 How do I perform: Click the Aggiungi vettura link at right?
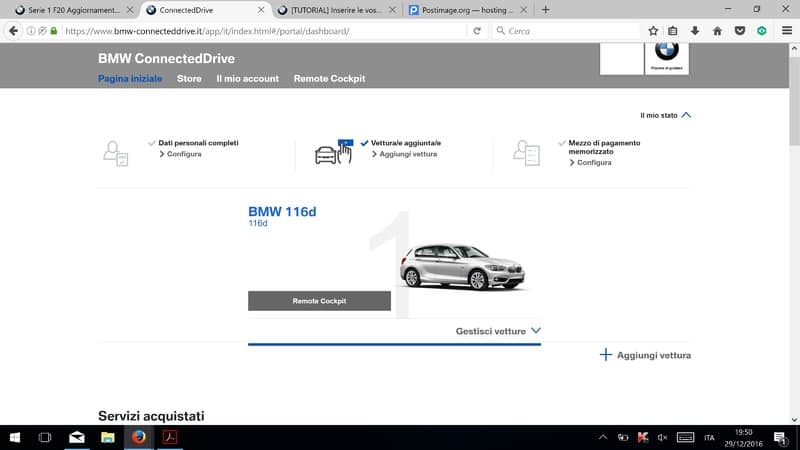tap(654, 355)
